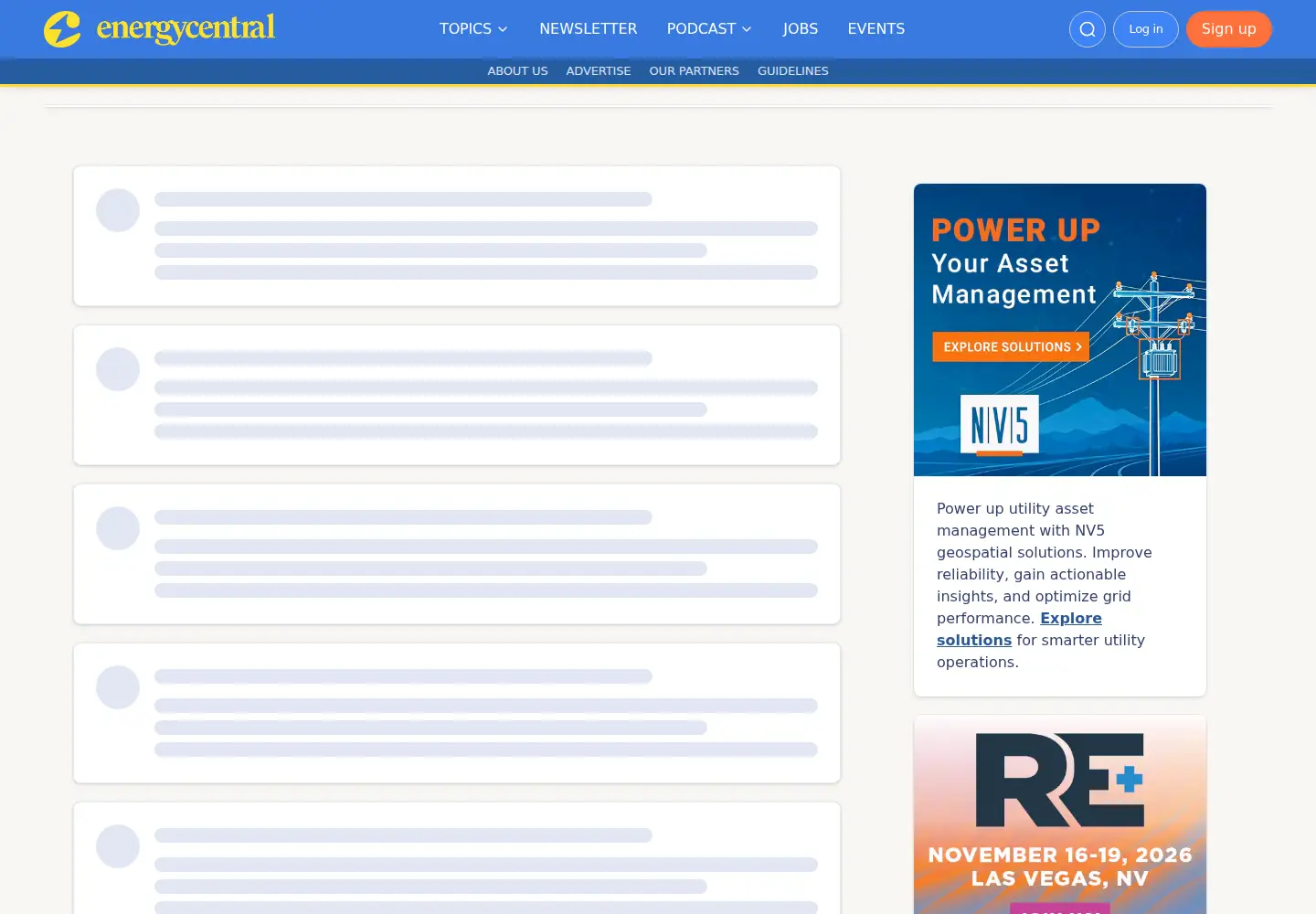Click the Energy Central lightning bolt logo
This screenshot has height=914, width=1316.
(62, 29)
